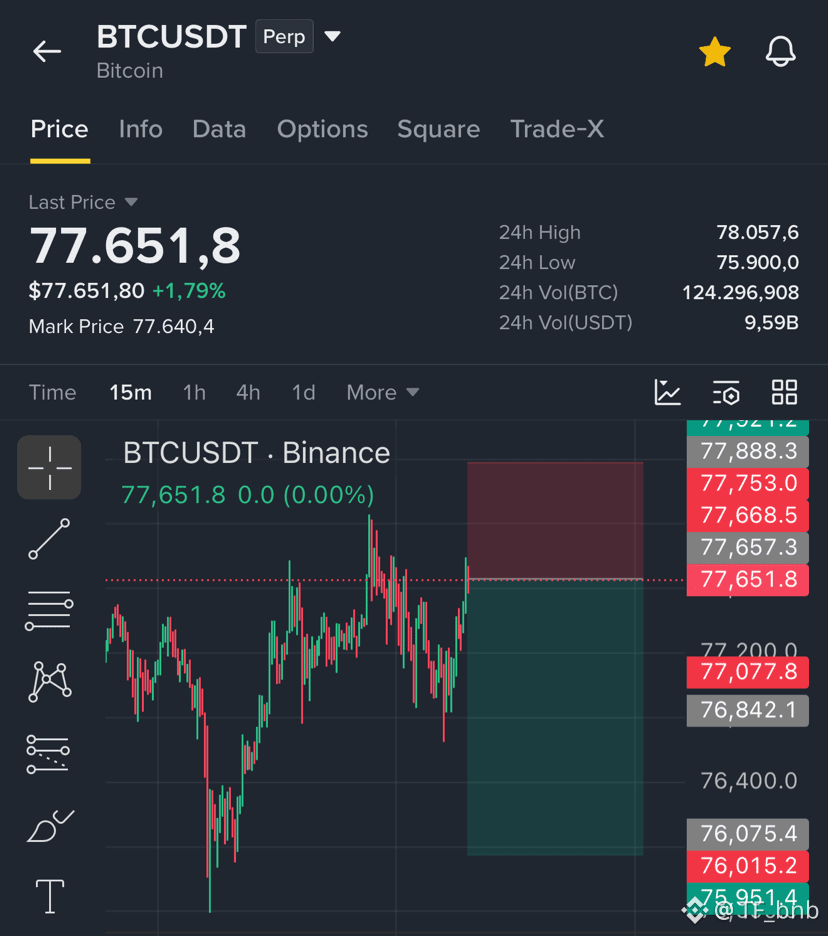Open the Options tab
The width and height of the screenshot is (828, 936).
point(322,129)
